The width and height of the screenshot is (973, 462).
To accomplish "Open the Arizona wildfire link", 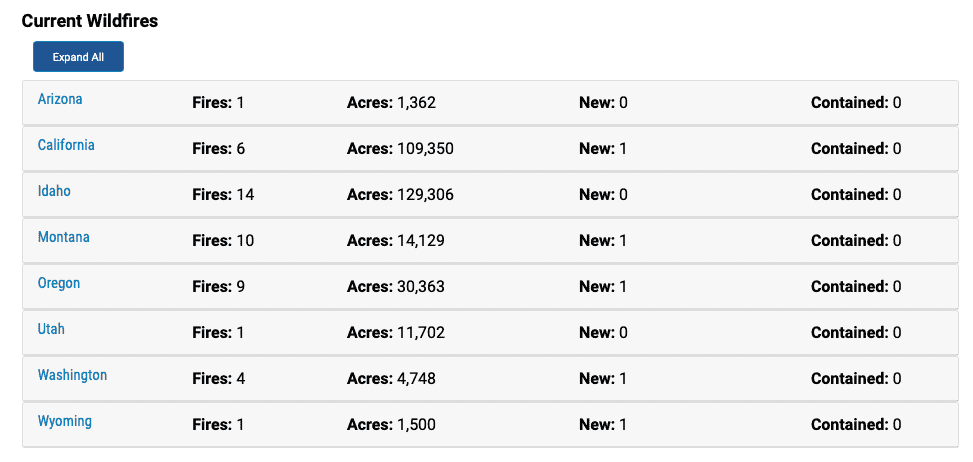I will [60, 99].
